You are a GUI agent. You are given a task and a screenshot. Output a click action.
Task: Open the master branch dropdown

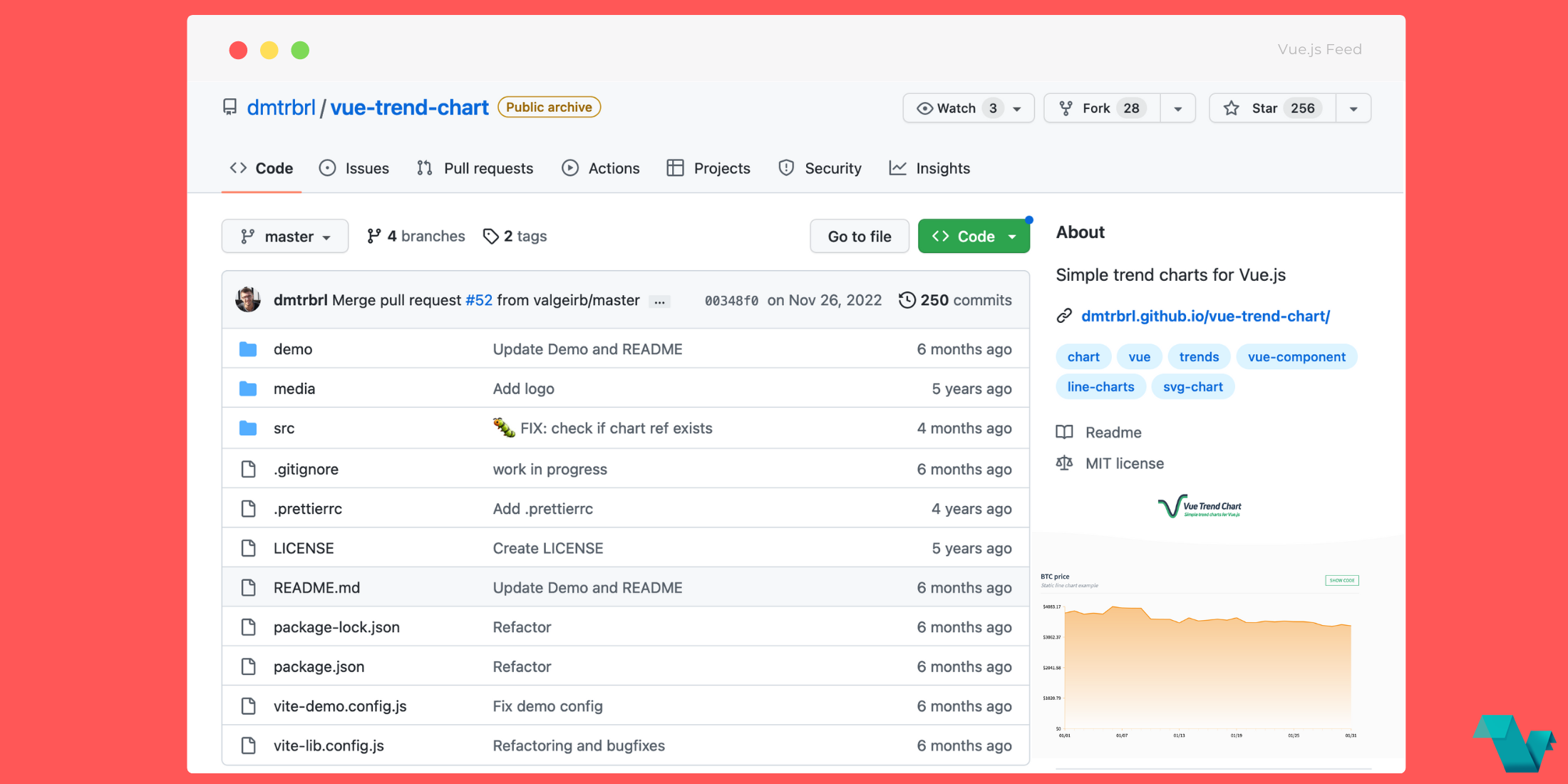point(284,236)
